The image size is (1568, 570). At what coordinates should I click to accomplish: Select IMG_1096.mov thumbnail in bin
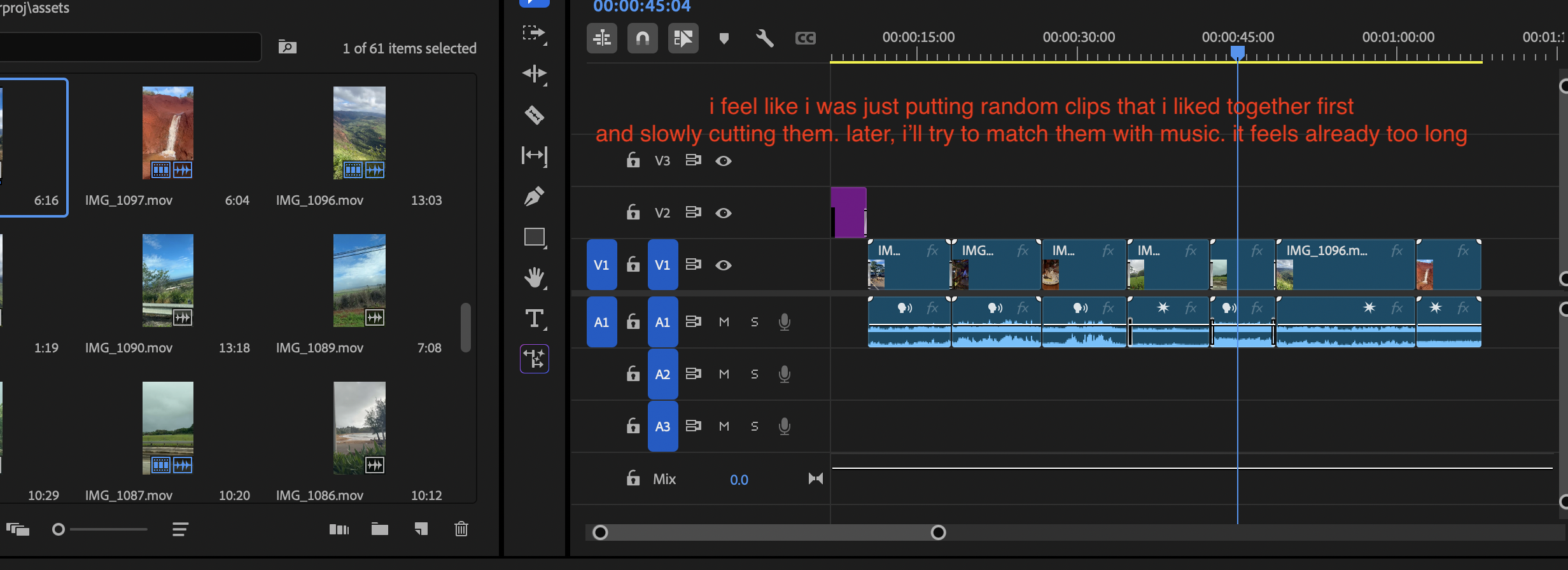point(360,132)
